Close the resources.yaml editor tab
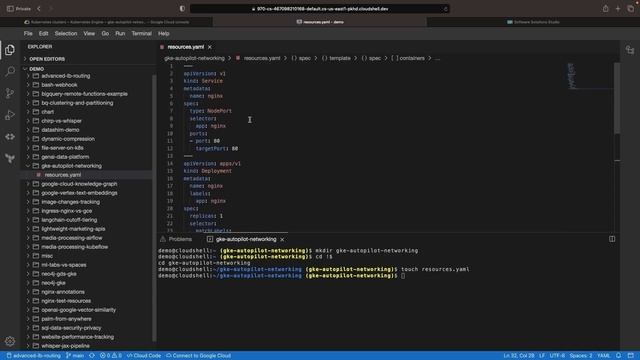 point(210,47)
